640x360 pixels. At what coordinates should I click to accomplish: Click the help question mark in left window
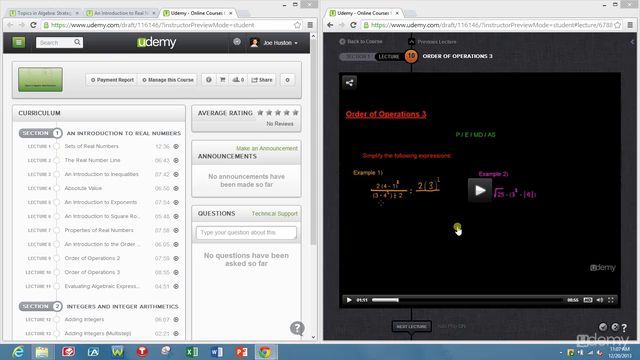coord(297,328)
